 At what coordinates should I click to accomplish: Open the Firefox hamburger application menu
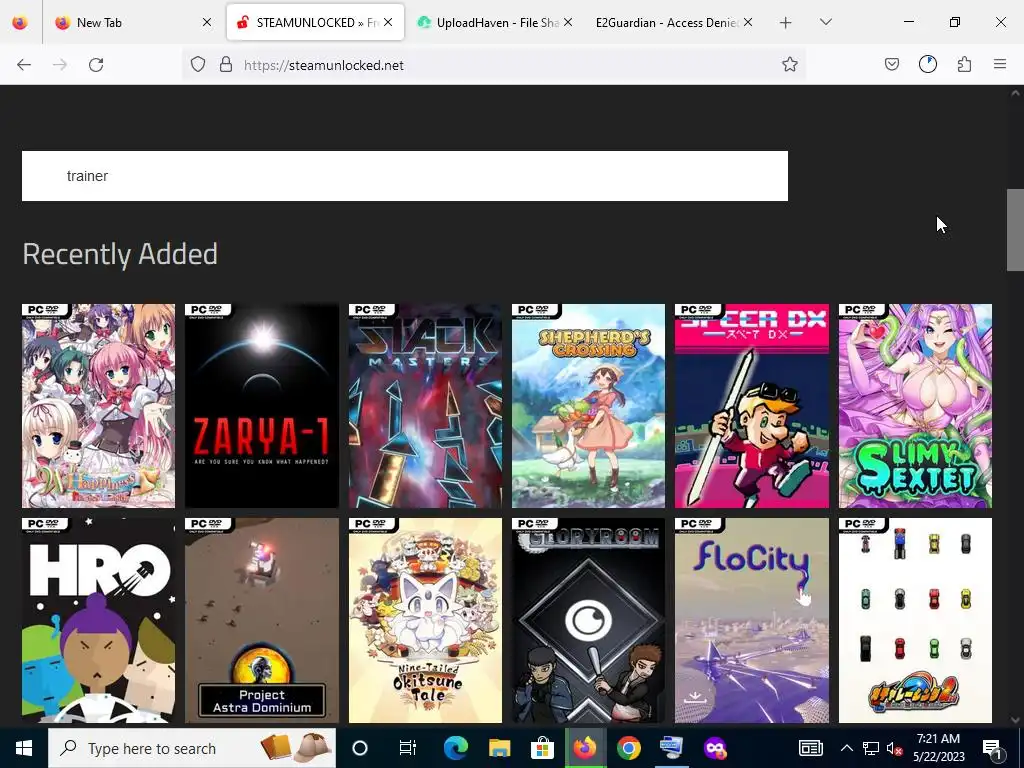pos(1000,65)
